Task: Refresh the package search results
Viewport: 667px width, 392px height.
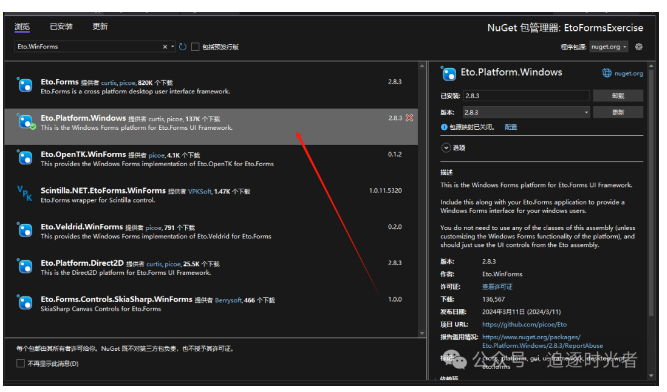Action: pyautogui.click(x=183, y=47)
